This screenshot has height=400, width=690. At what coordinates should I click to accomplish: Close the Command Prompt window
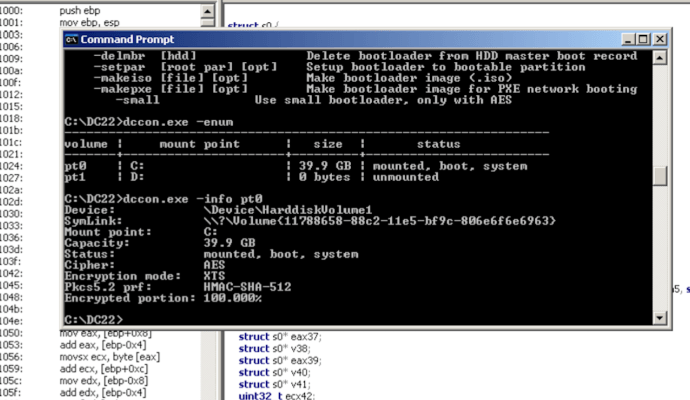[x=660, y=40]
